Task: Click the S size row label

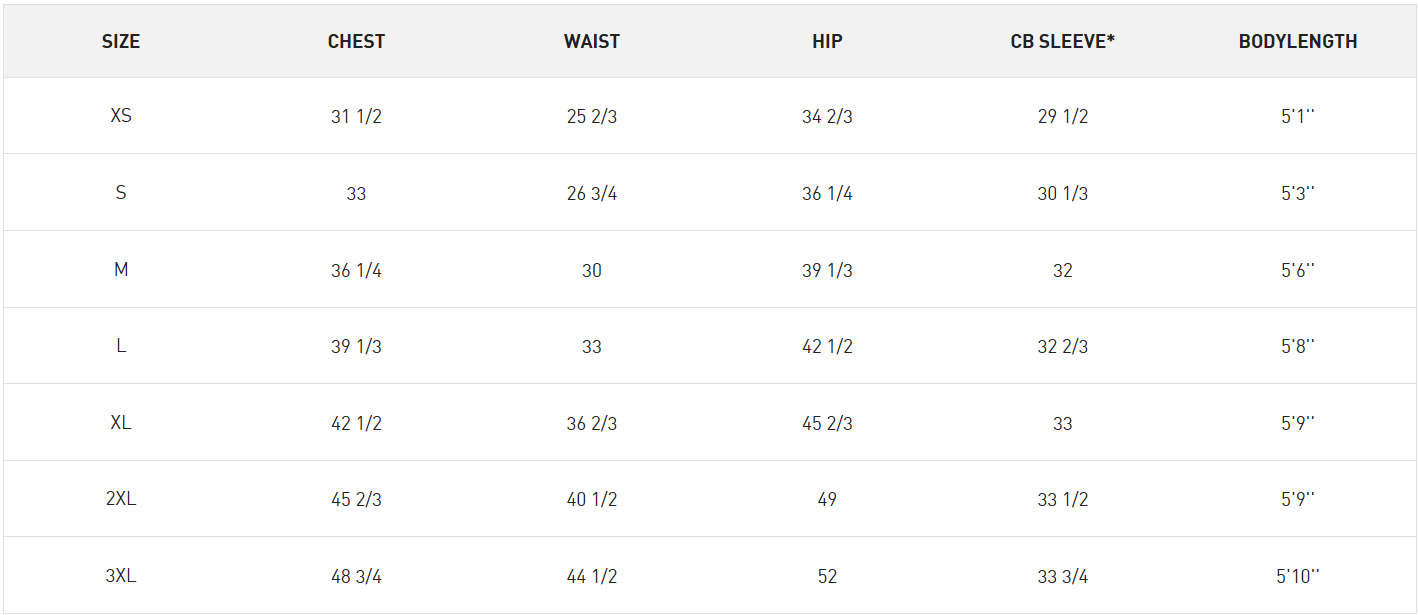Action: [x=121, y=193]
